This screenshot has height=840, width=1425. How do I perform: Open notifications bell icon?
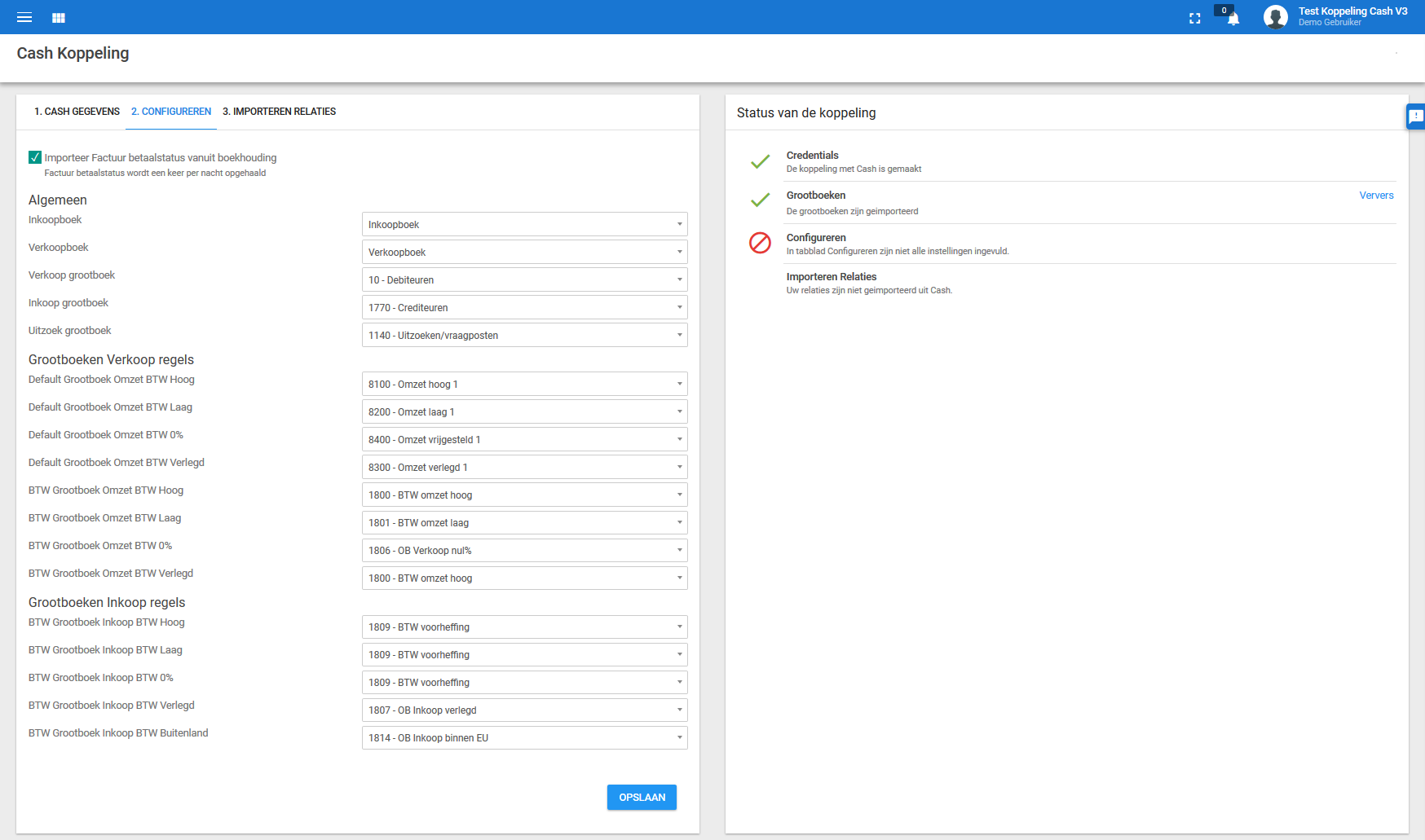tap(1233, 19)
